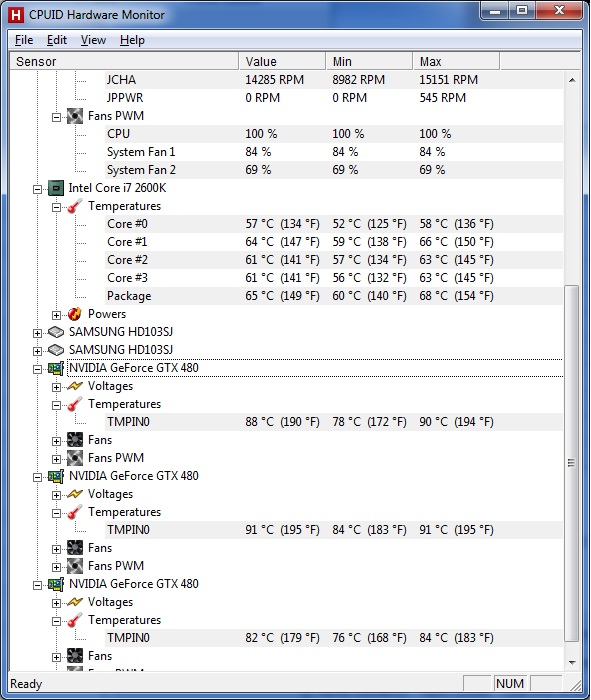Select the JCHA fan row

coord(333,80)
